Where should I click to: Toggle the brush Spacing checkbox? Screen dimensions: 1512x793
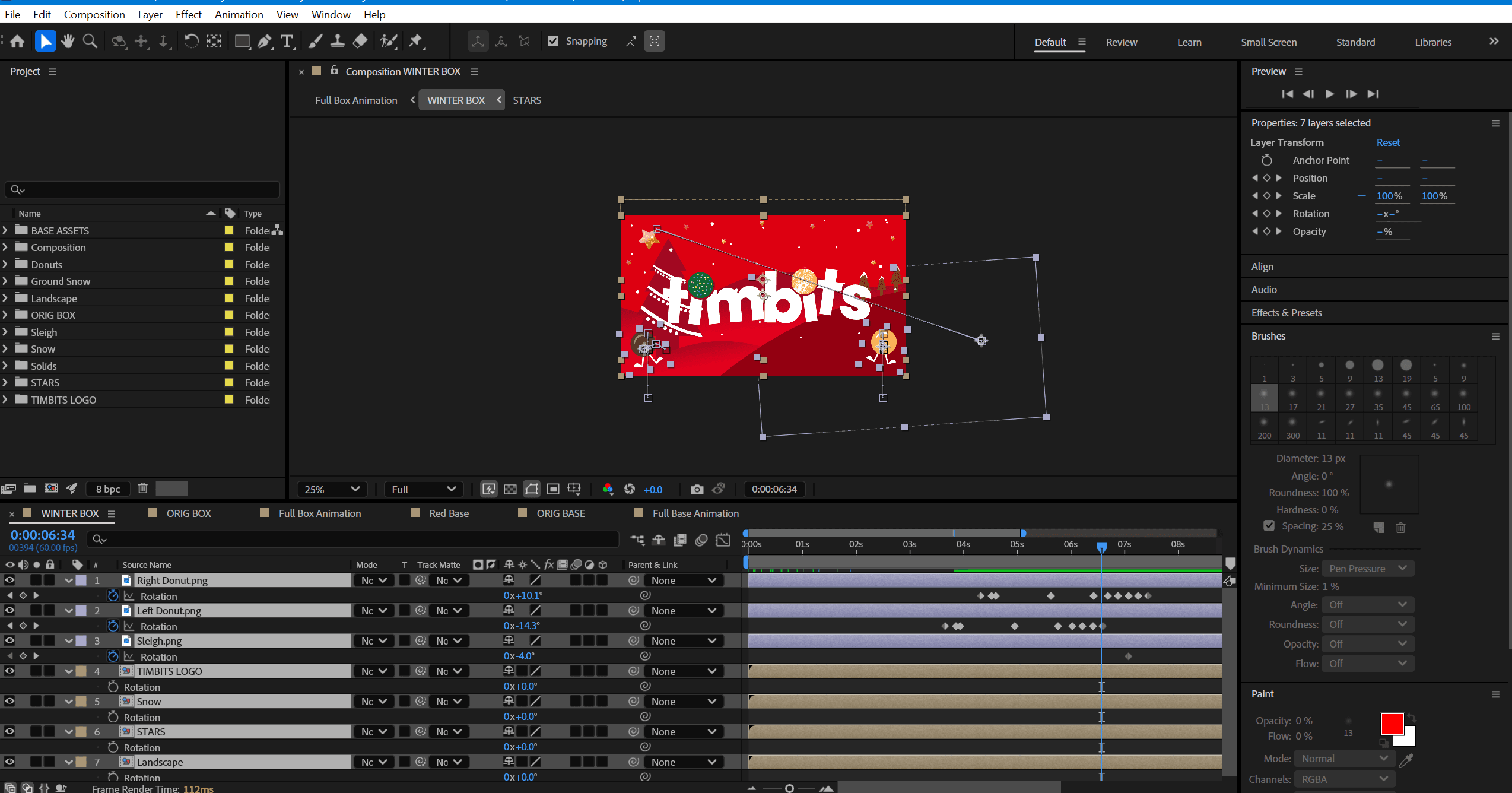click(1269, 526)
